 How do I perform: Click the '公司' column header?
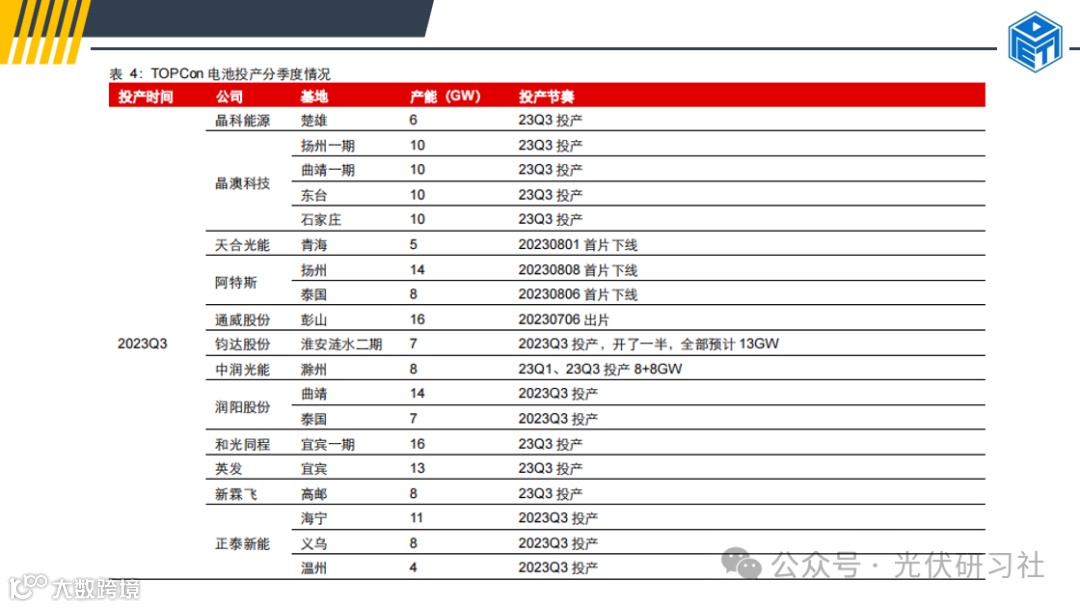(x=229, y=96)
